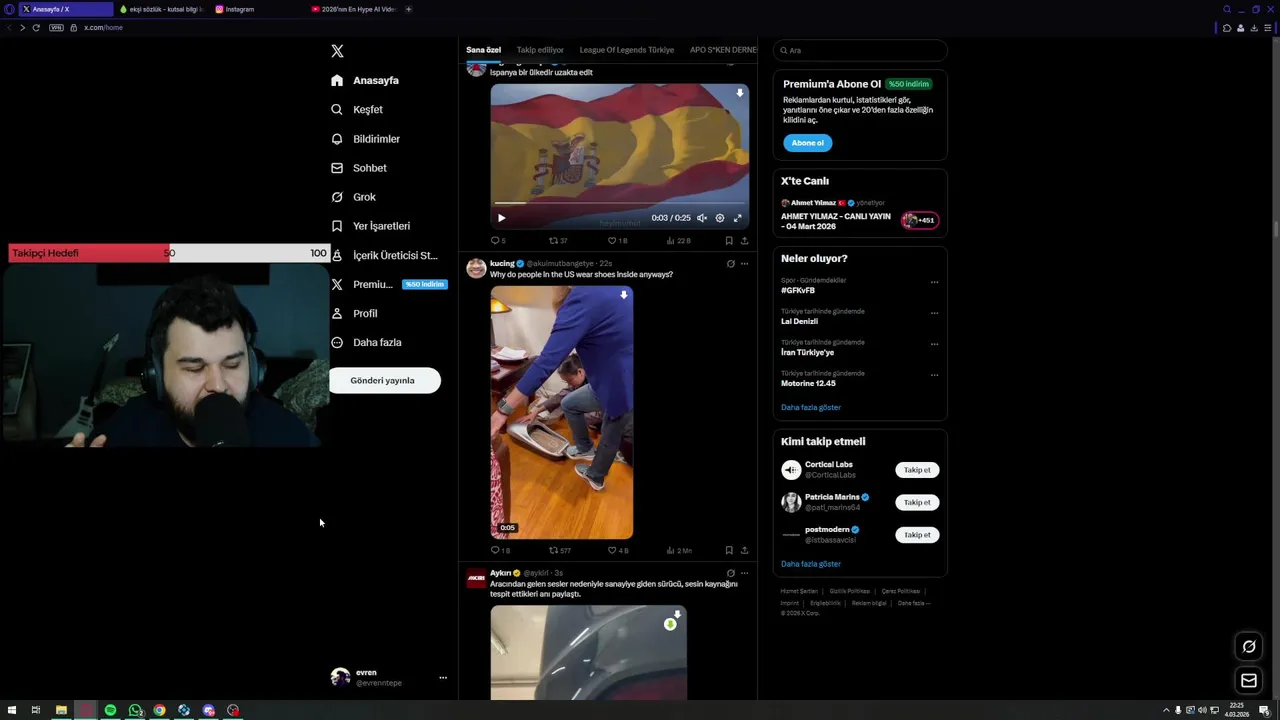Click the Ara search field
The width and height of the screenshot is (1280, 720).
pyautogui.click(x=860, y=50)
